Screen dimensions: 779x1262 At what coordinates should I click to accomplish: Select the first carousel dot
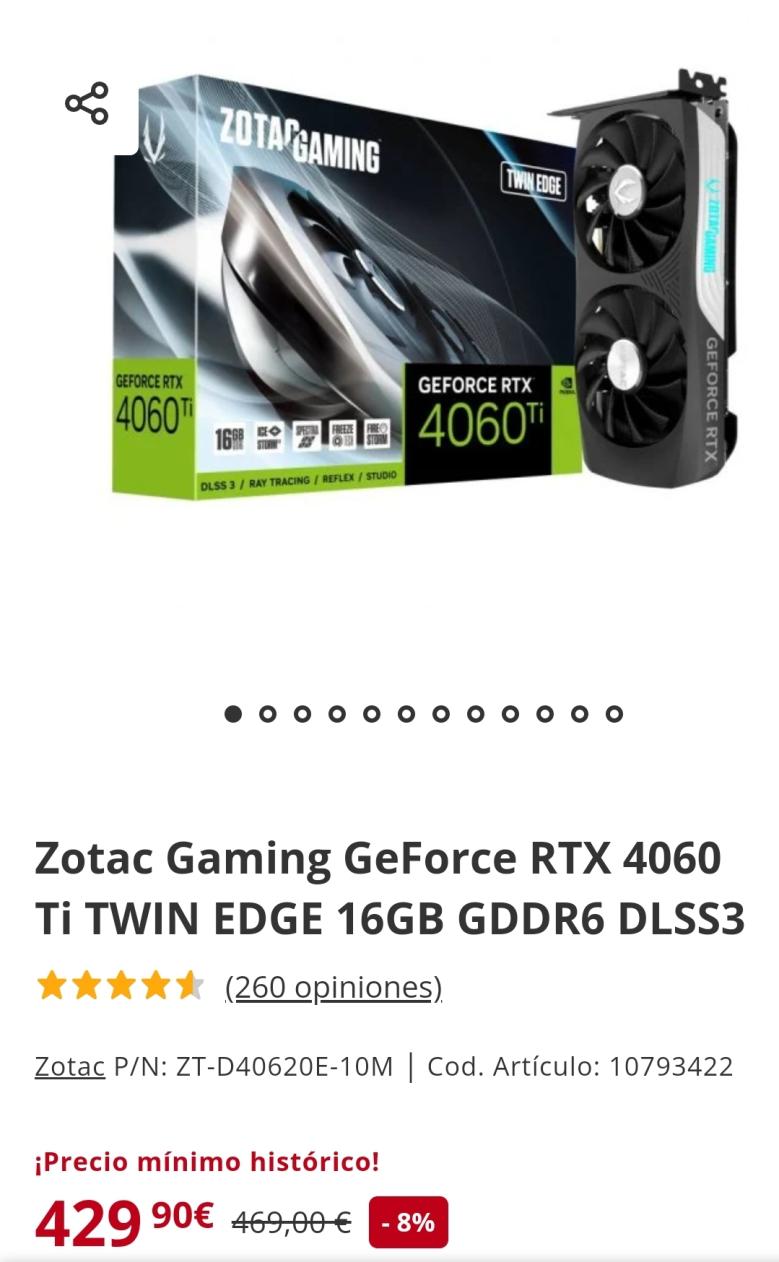233,714
